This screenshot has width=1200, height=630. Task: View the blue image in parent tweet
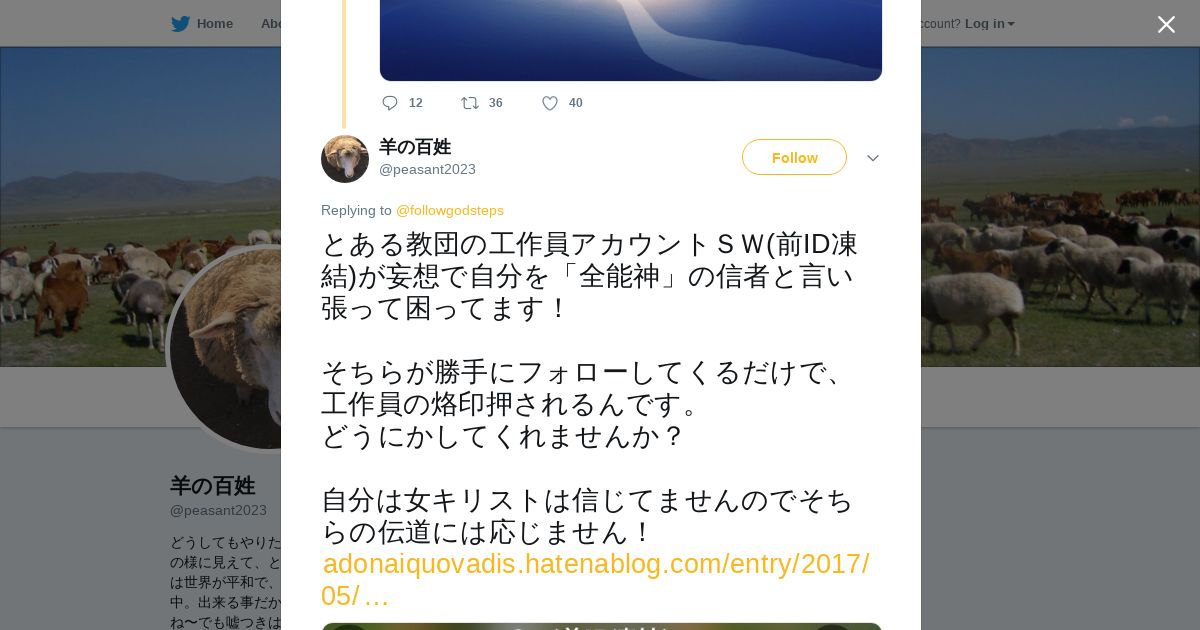click(631, 40)
